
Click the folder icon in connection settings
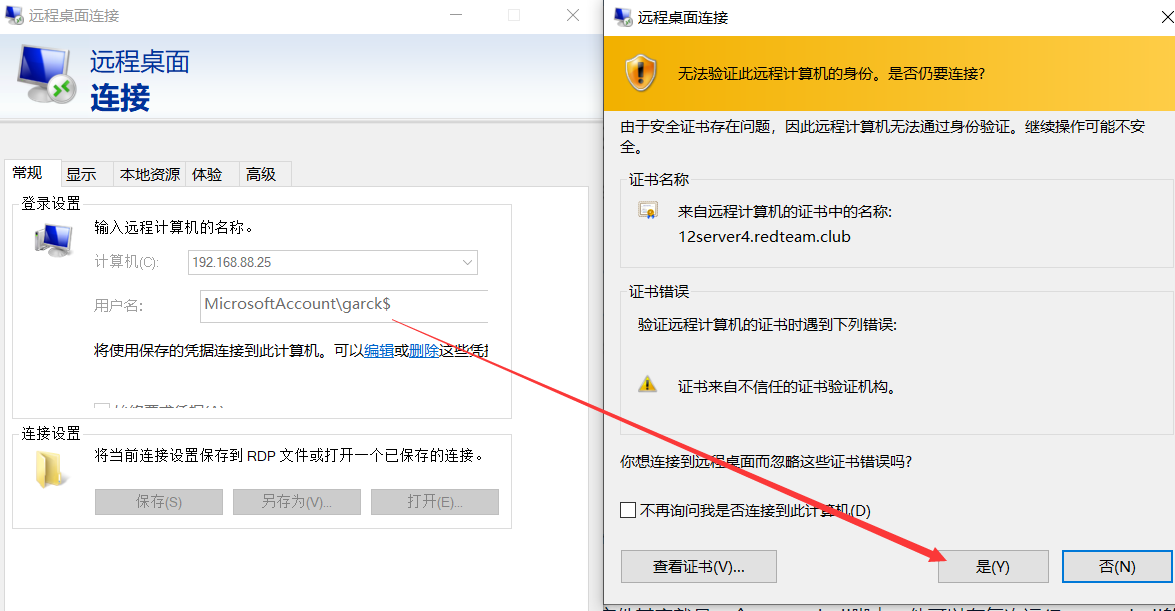[x=52, y=469]
